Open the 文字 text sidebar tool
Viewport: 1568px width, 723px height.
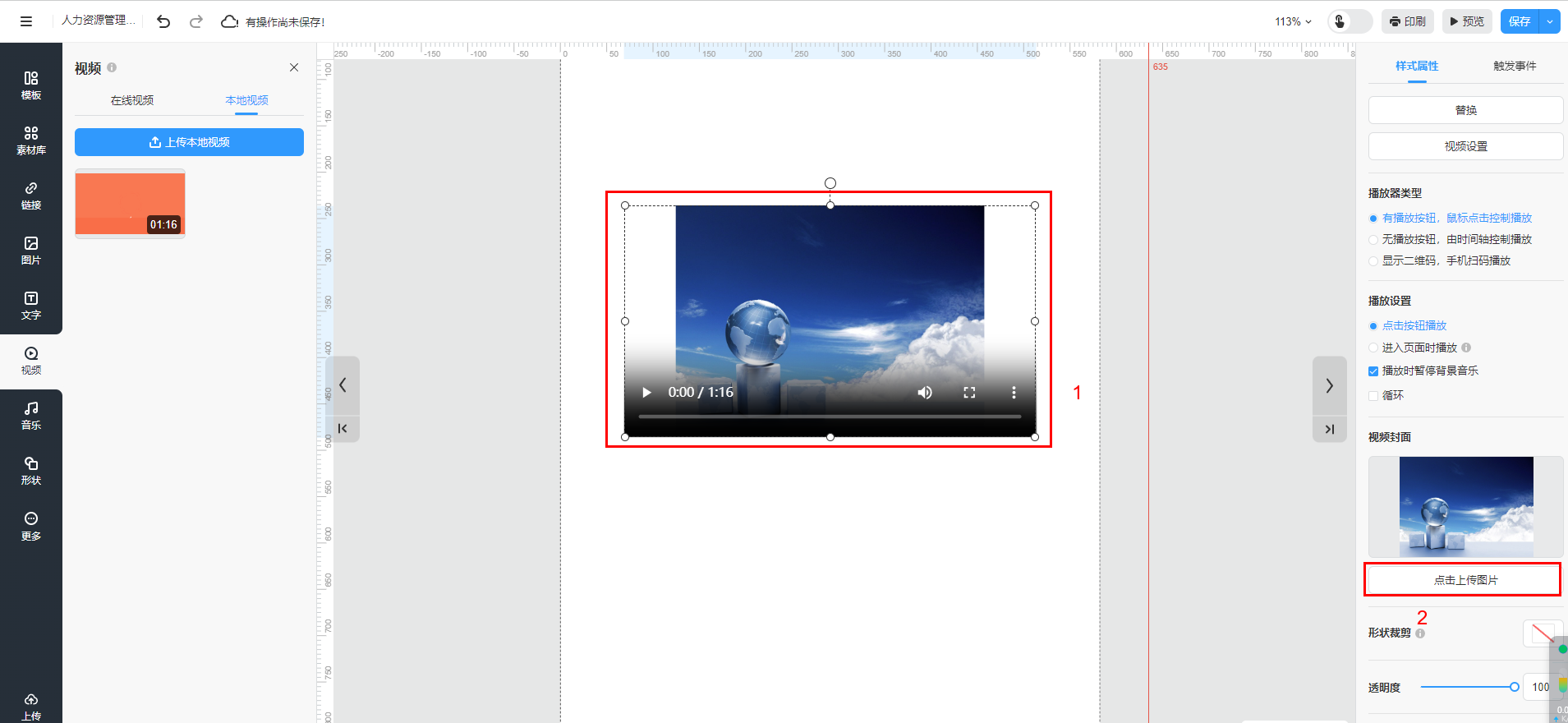click(31, 306)
